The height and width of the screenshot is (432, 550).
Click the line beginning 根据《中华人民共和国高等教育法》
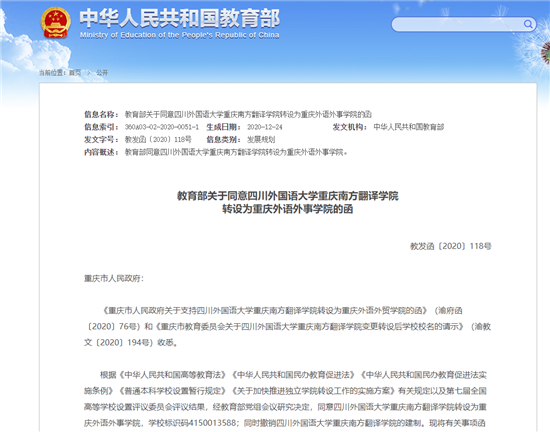293,375
